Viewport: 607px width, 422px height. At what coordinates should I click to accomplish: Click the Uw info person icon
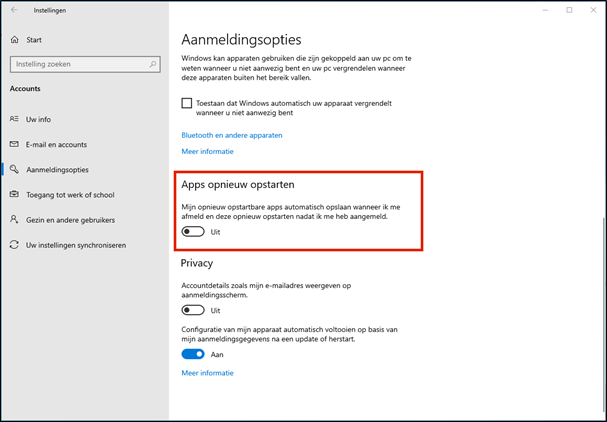click(14, 119)
